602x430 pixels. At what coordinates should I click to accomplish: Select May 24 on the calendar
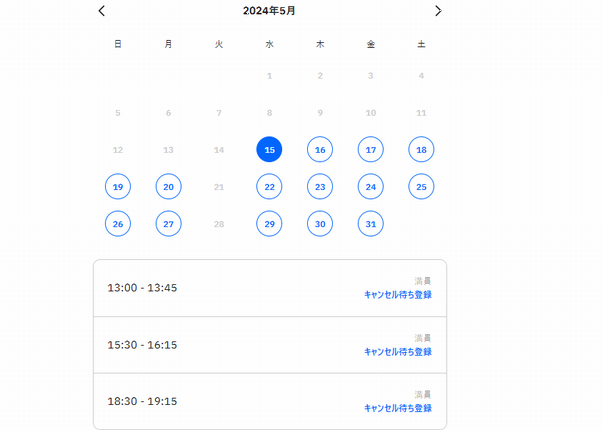point(371,186)
